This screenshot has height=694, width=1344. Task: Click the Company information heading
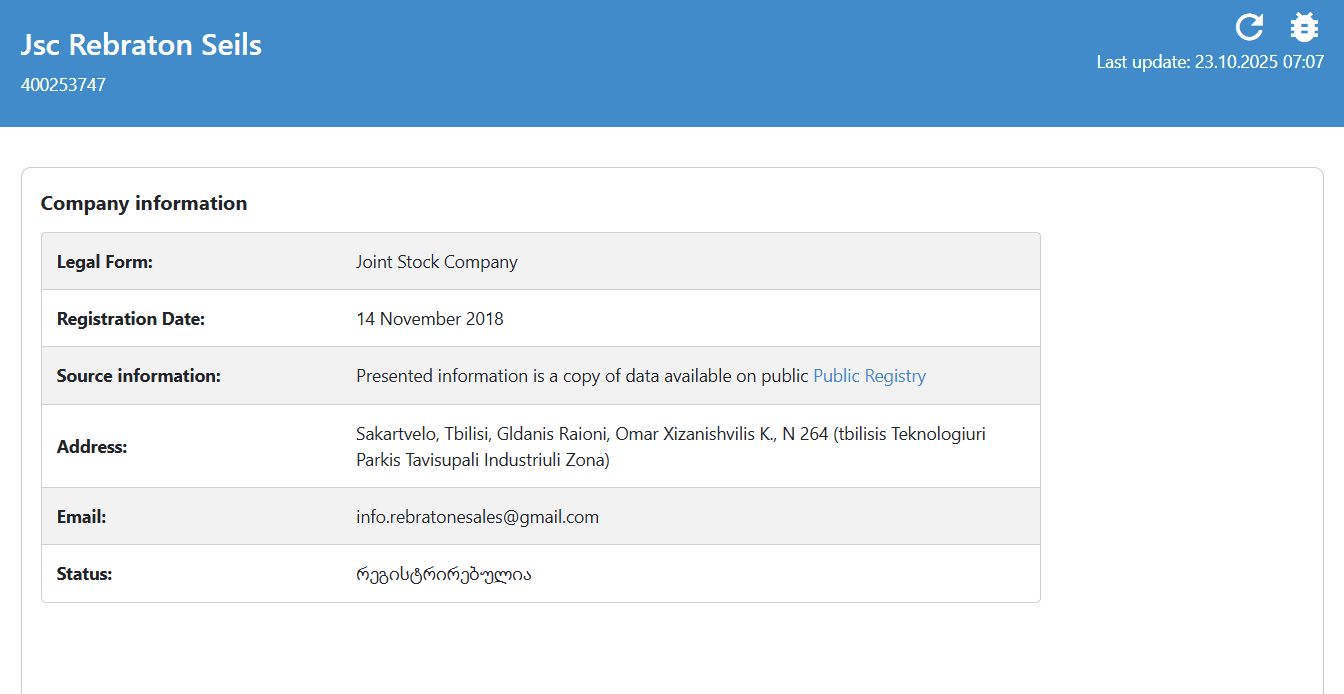[x=144, y=203]
